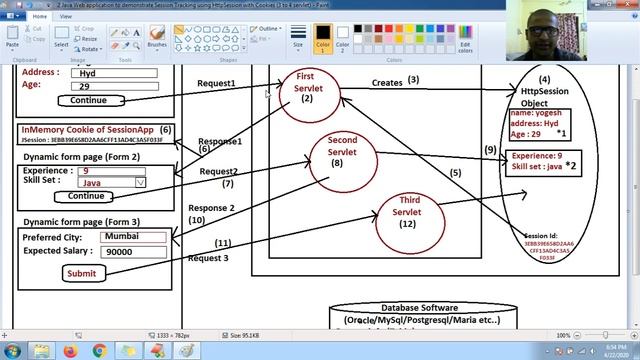Screen dimensions: 640x360
Task: Choose the Line shape
Action: click(178, 30)
